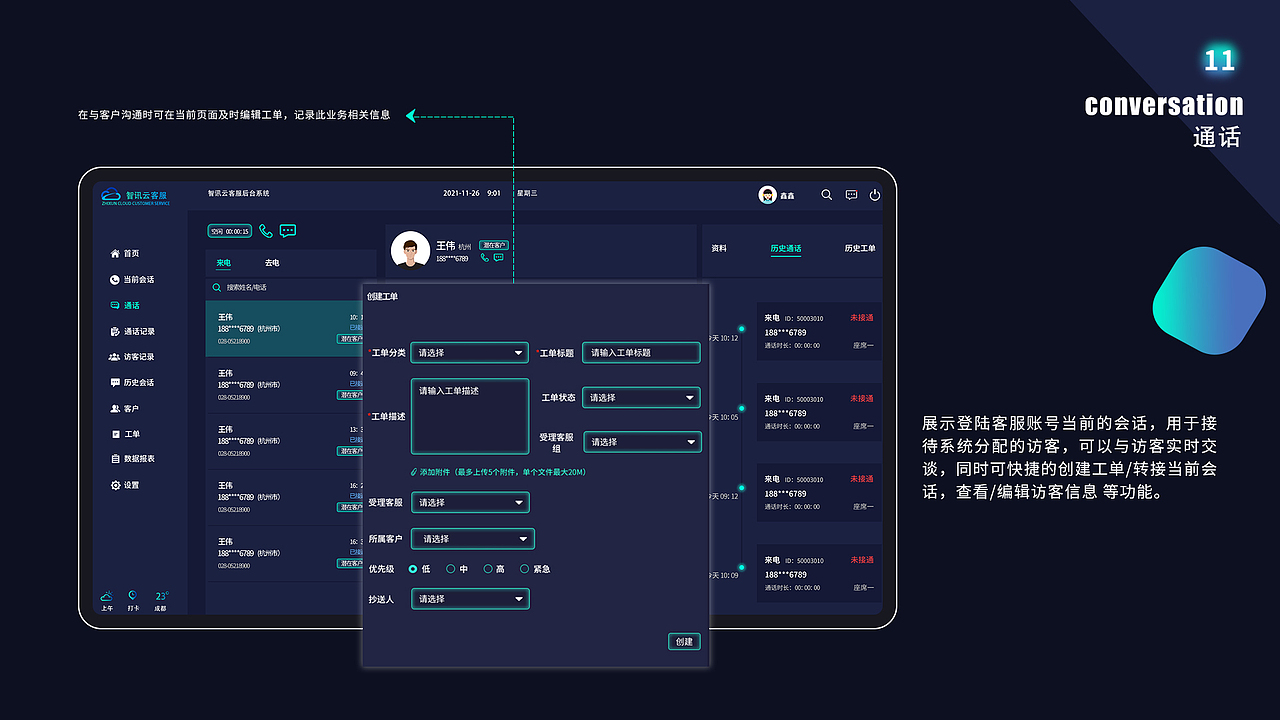Open 客户 section in sidebar
Screen dimensions: 1280x720
click(125, 409)
